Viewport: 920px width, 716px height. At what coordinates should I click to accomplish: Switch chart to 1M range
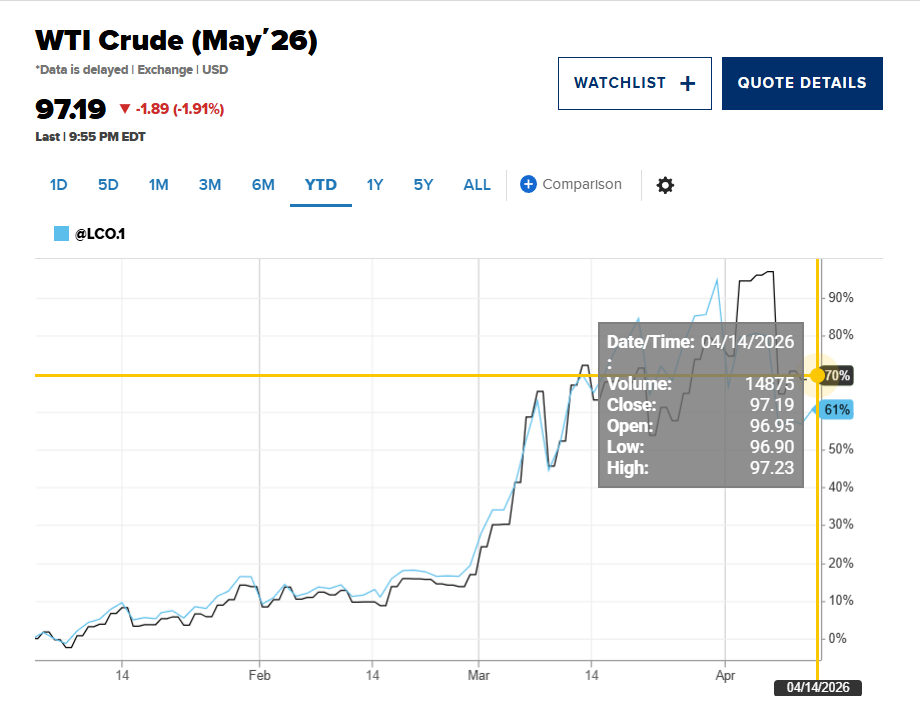click(158, 185)
